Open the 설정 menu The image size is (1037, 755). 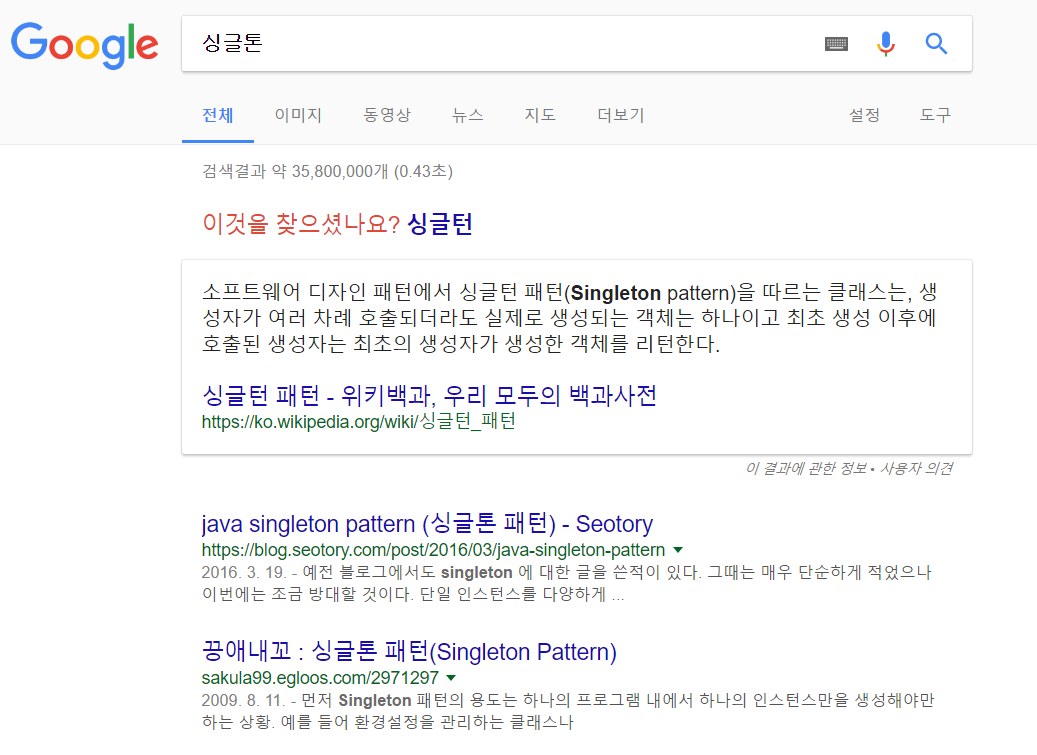pos(864,115)
